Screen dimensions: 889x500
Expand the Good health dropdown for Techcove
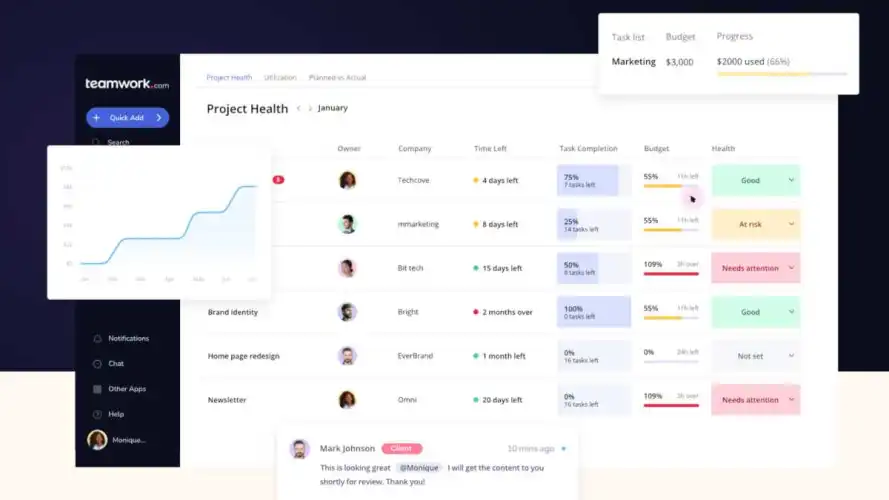(792, 181)
